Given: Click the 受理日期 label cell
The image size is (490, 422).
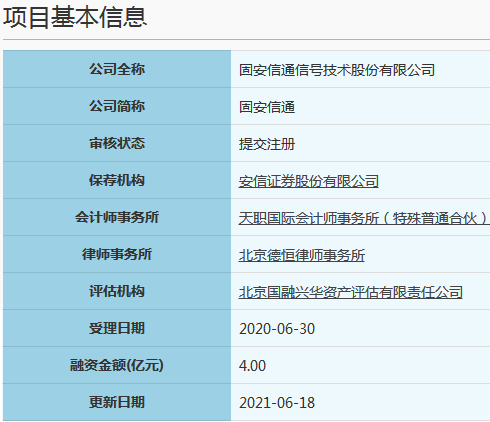Looking at the screenshot, I should click(x=117, y=328).
